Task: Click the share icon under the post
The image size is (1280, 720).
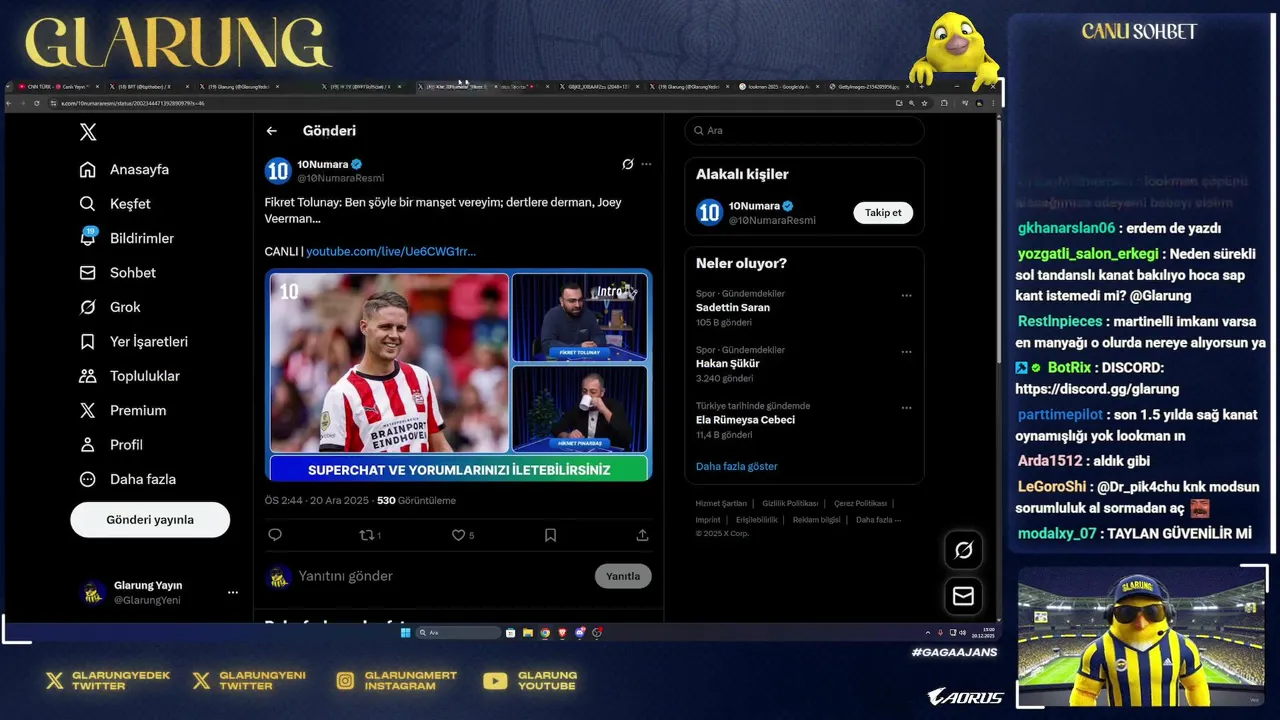Action: [642, 535]
